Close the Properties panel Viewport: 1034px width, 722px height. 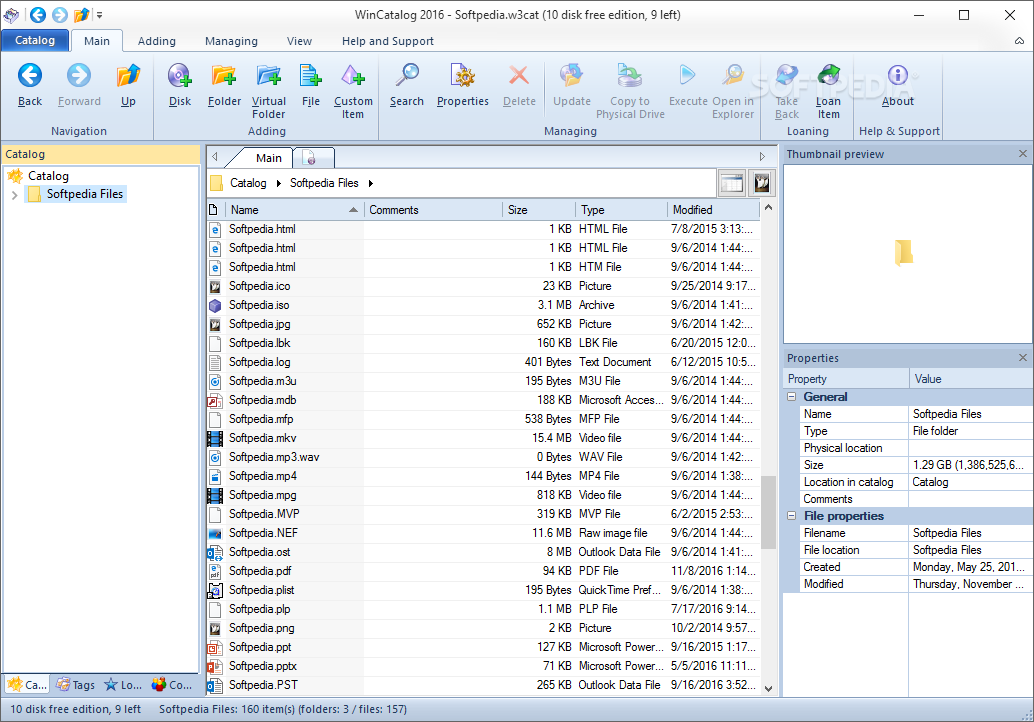click(1023, 357)
